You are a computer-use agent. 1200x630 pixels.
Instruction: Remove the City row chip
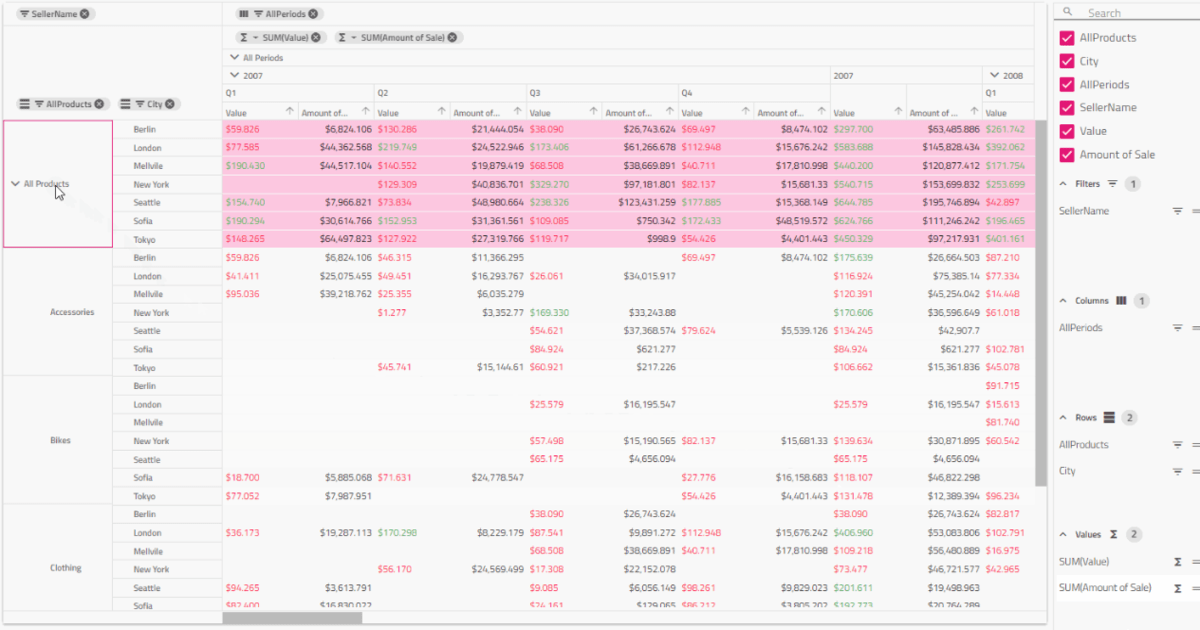tap(170, 104)
